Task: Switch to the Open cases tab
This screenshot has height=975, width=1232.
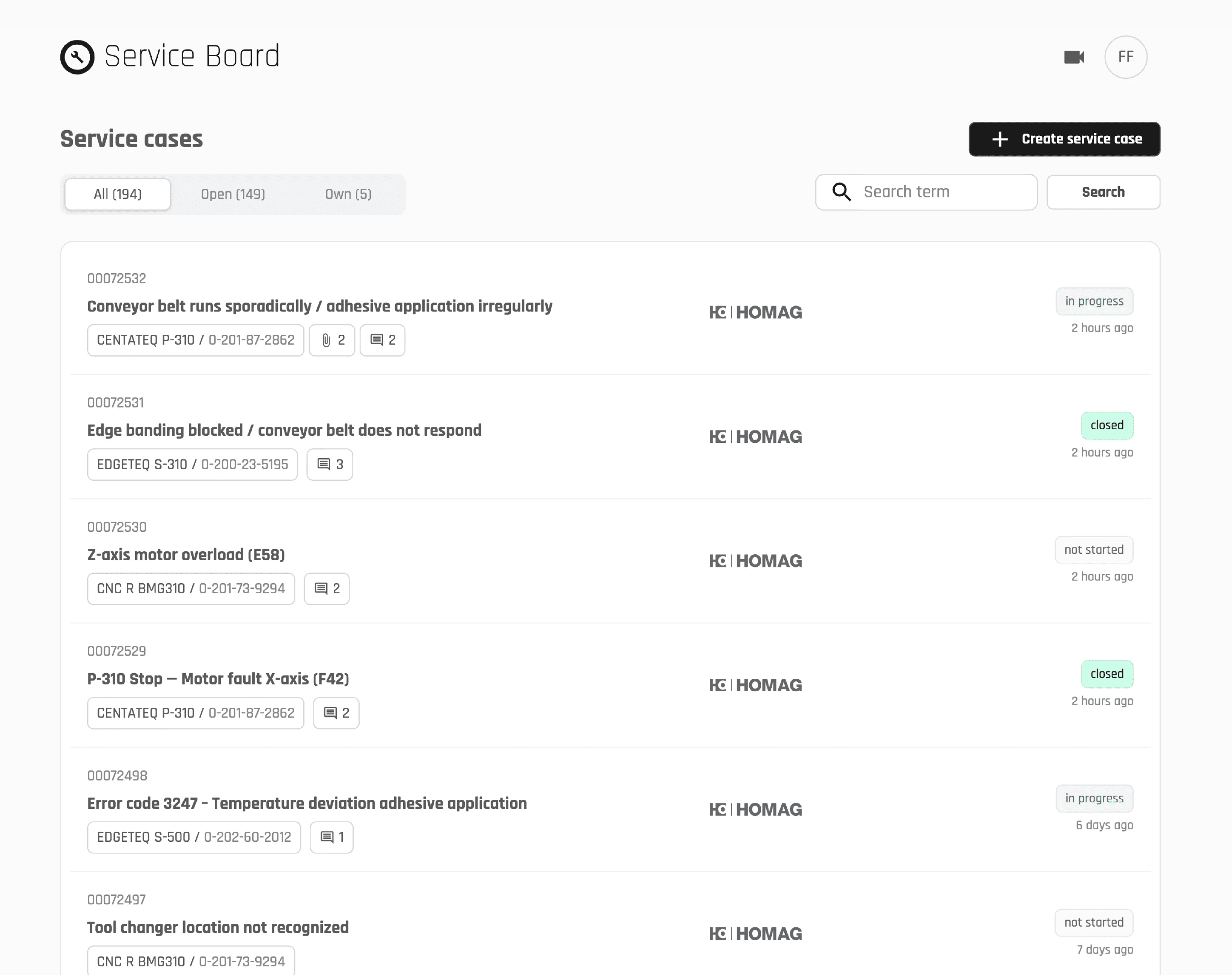Action: coord(233,194)
